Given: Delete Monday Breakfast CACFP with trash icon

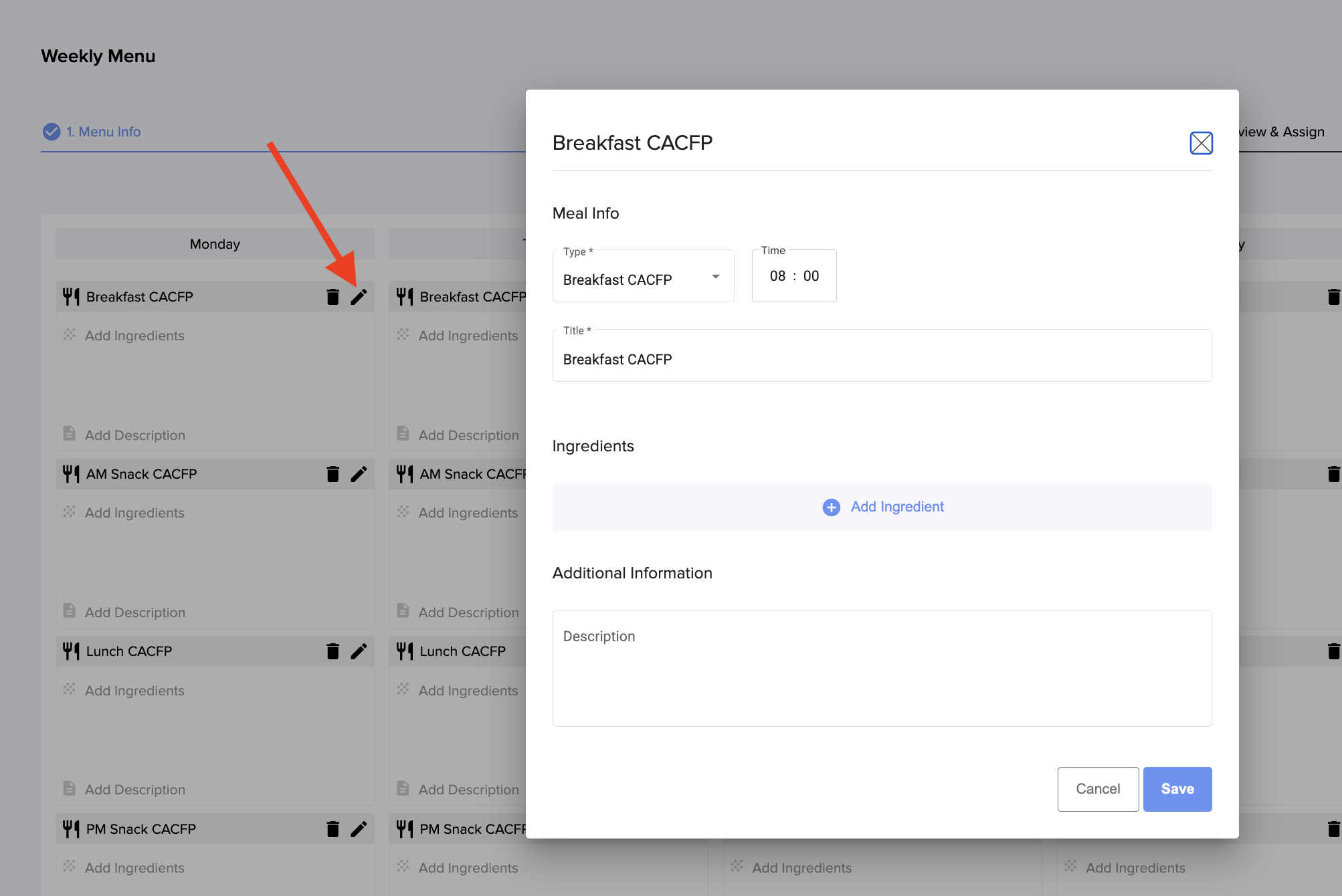Looking at the screenshot, I should coord(332,297).
